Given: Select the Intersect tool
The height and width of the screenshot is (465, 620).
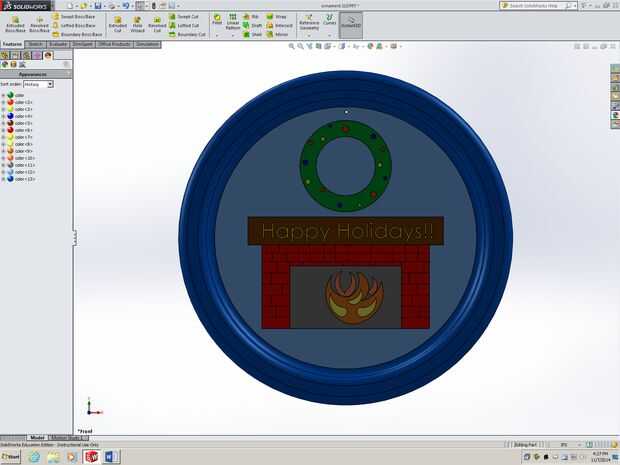Looking at the screenshot, I should click(x=279, y=25).
